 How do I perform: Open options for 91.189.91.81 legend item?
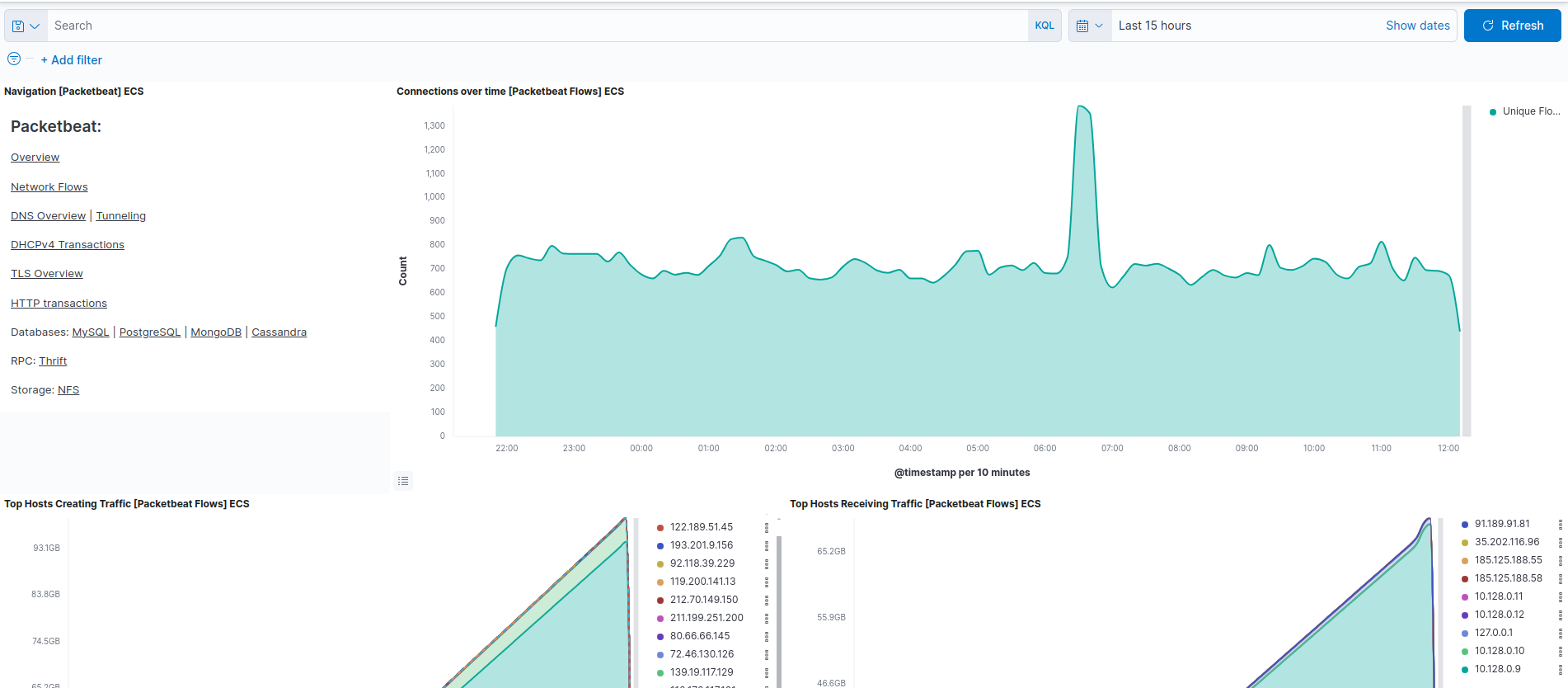pyautogui.click(x=1561, y=524)
